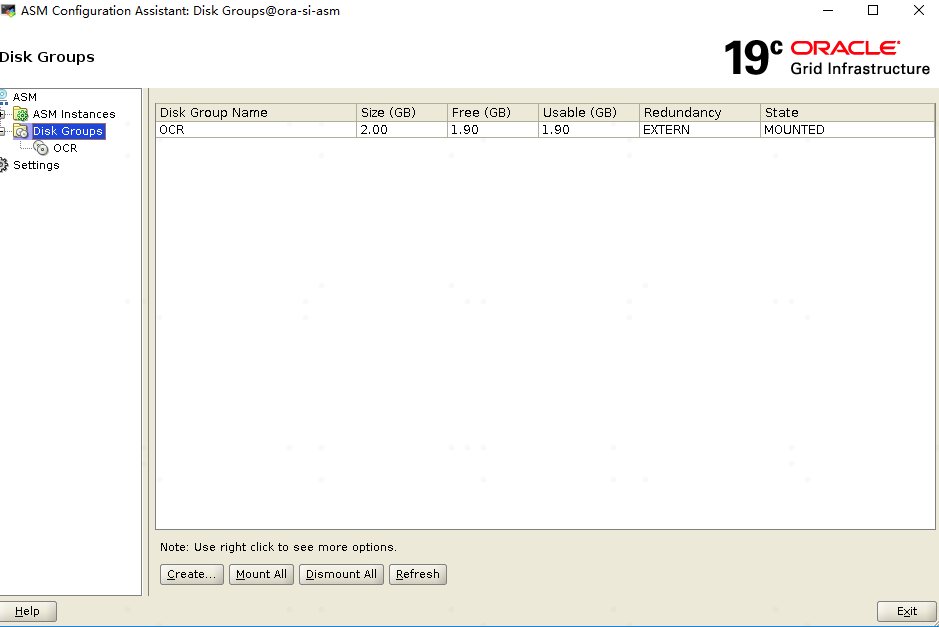
Task: Select Disk Groups in the tree
Action: pyautogui.click(x=68, y=131)
